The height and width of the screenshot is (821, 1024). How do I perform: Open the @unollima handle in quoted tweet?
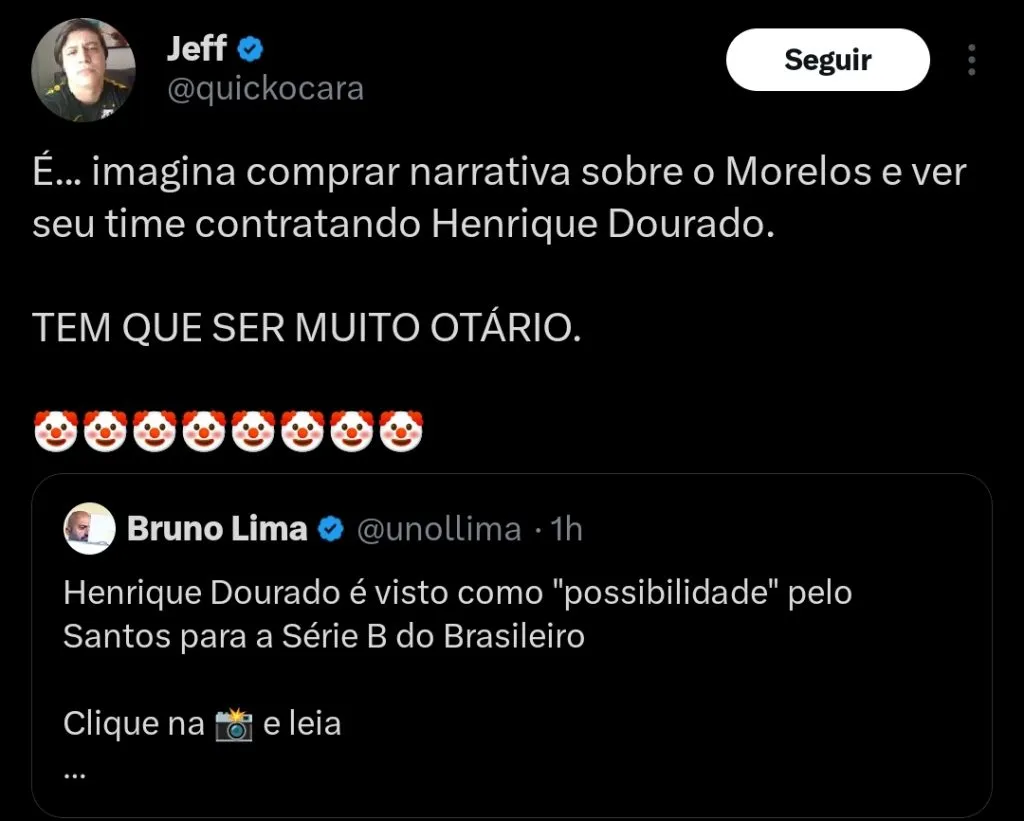click(x=439, y=529)
